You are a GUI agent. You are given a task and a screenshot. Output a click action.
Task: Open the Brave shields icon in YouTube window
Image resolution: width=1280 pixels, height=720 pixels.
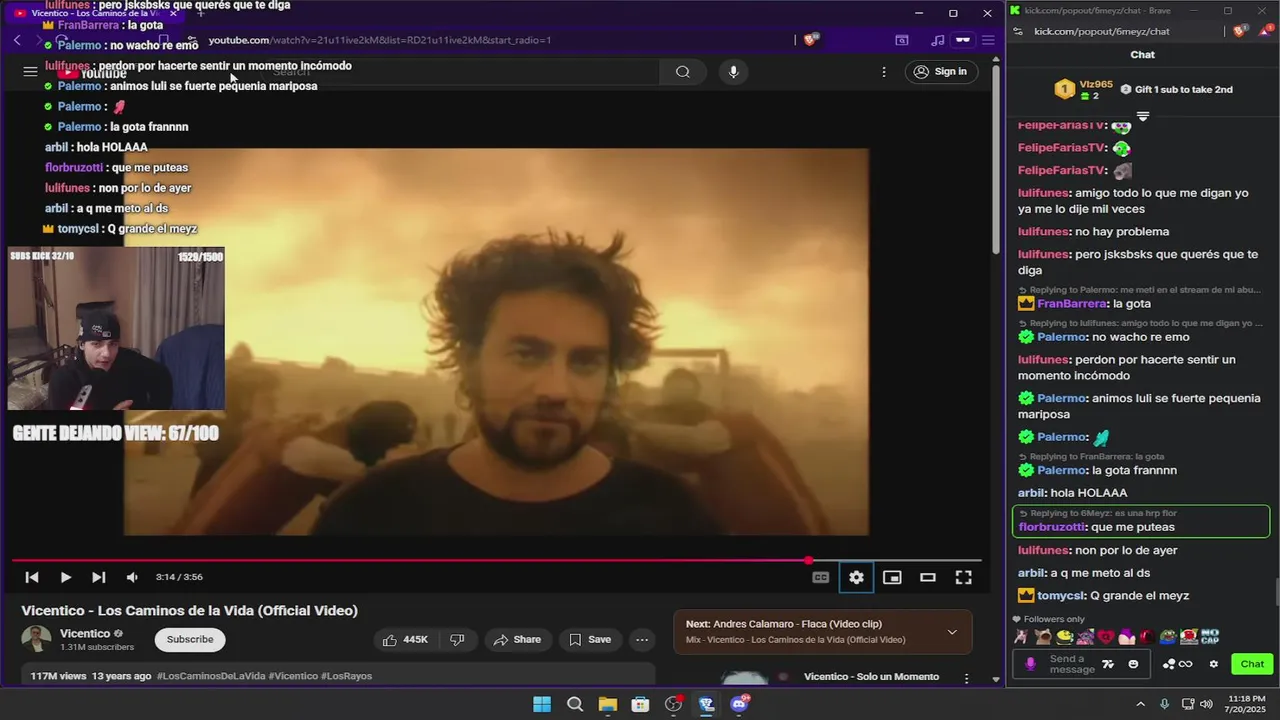pyautogui.click(x=811, y=39)
